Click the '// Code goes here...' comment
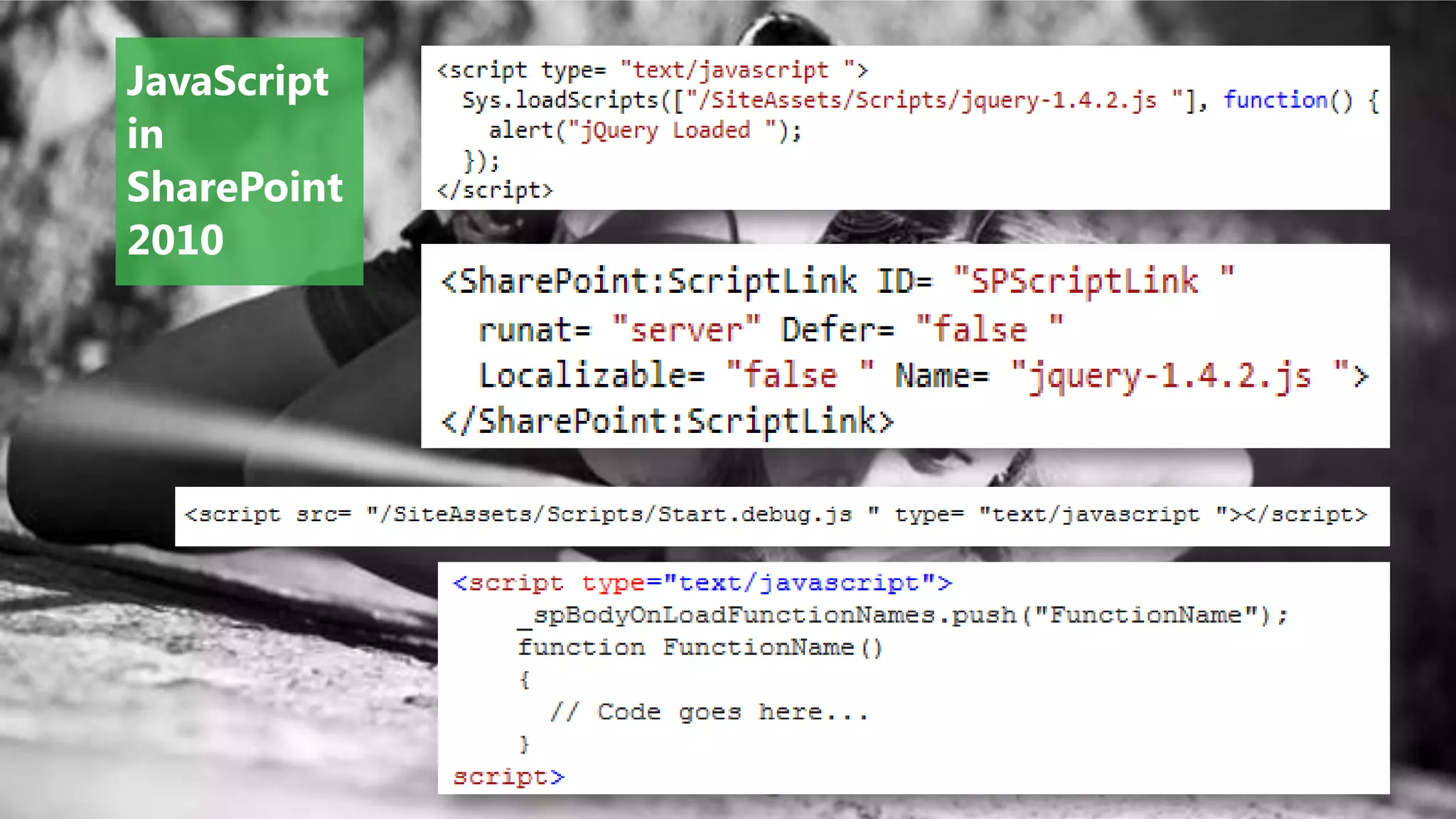 coord(710,712)
